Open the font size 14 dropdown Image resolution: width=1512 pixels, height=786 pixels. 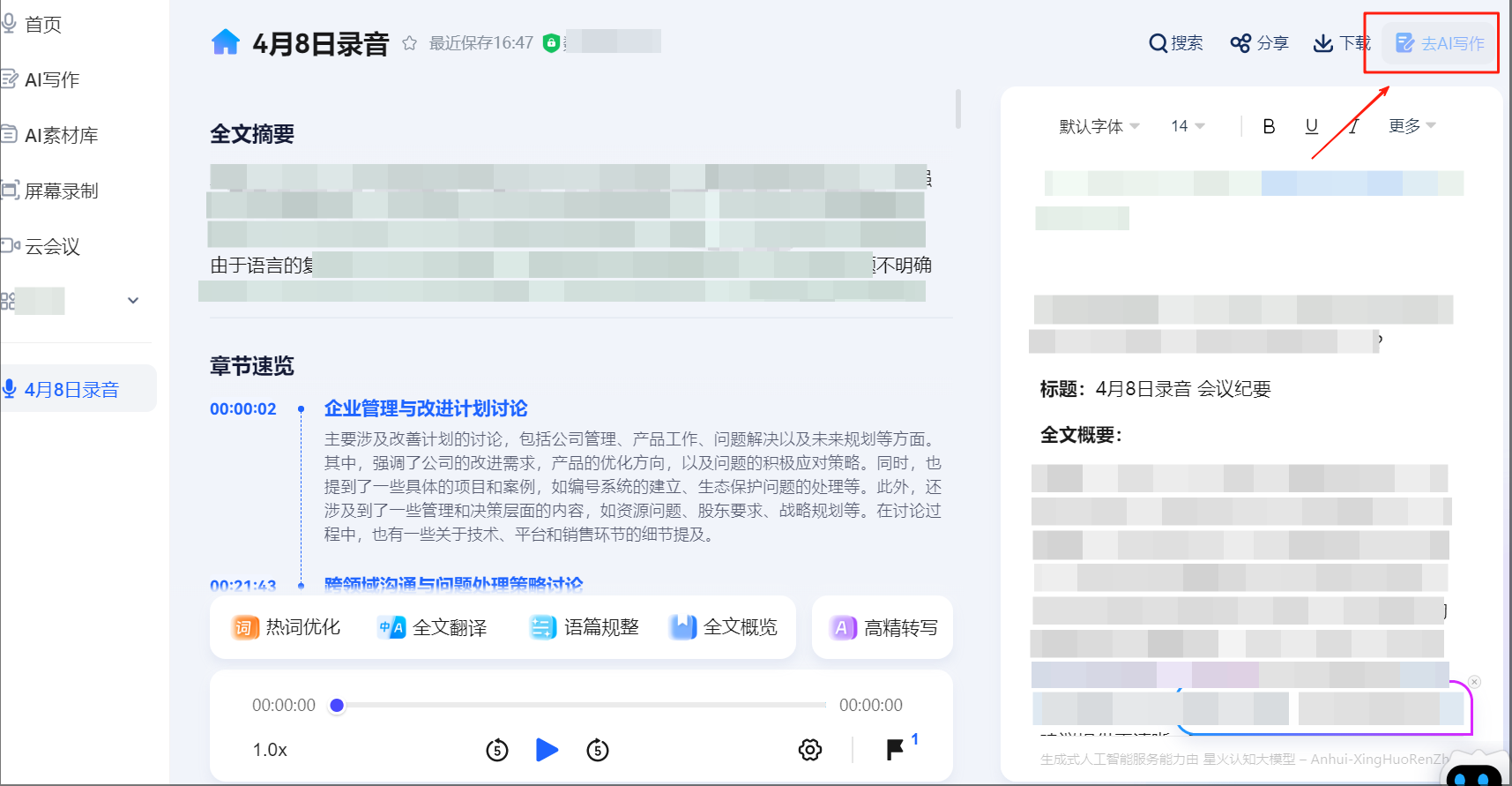1188,126
